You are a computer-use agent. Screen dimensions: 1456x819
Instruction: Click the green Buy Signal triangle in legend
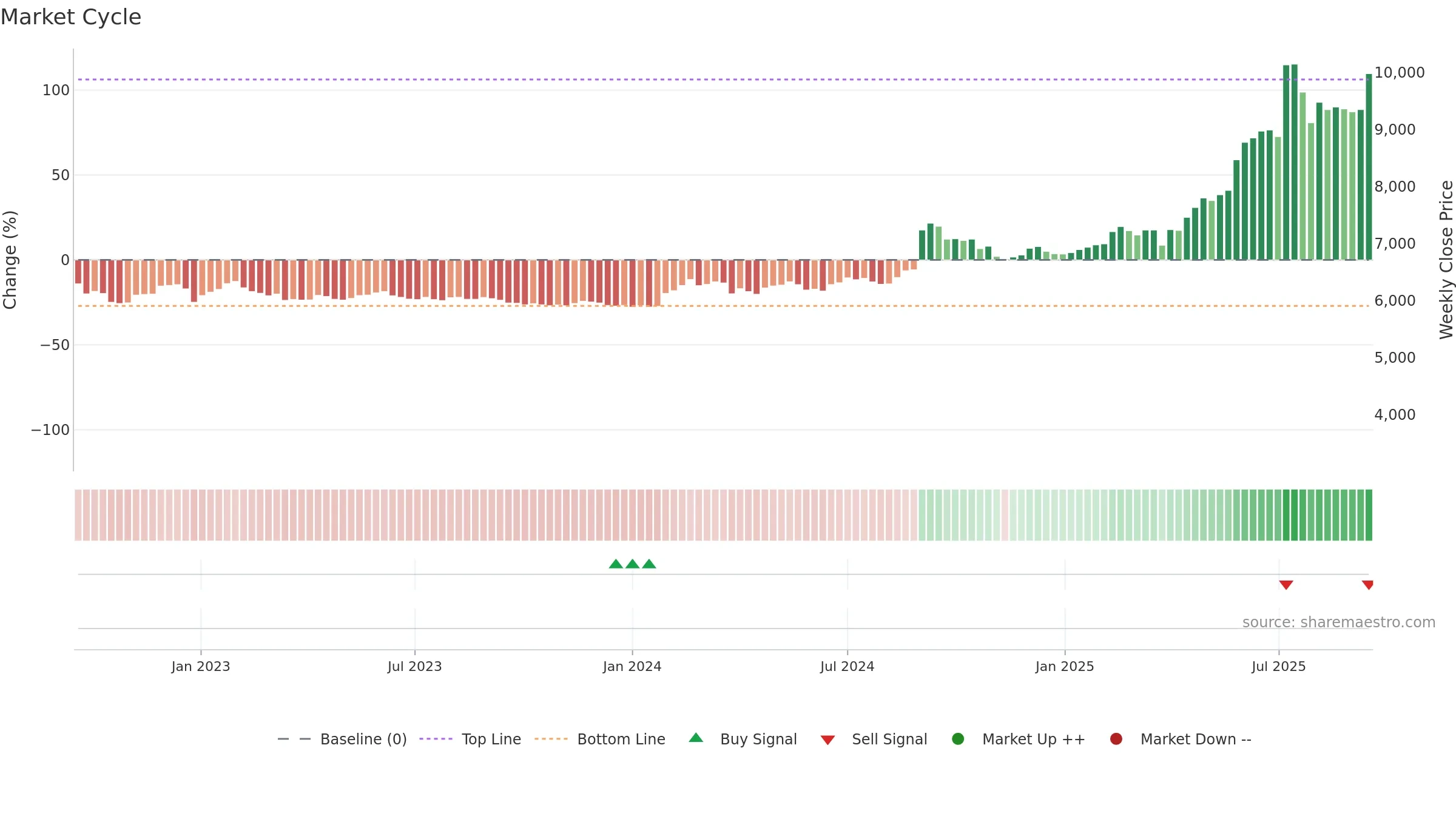point(696,738)
